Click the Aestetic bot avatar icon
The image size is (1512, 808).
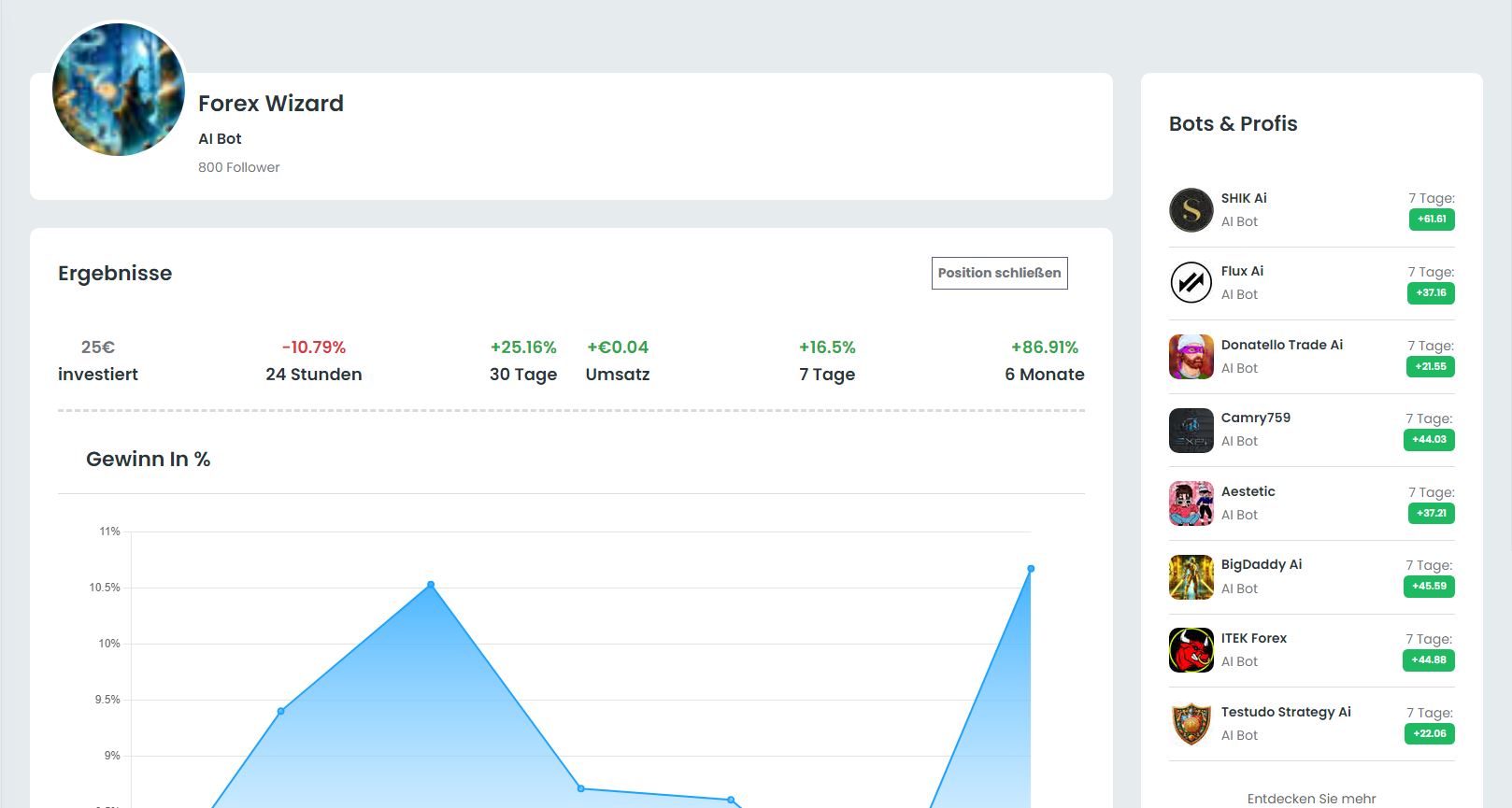click(1191, 503)
